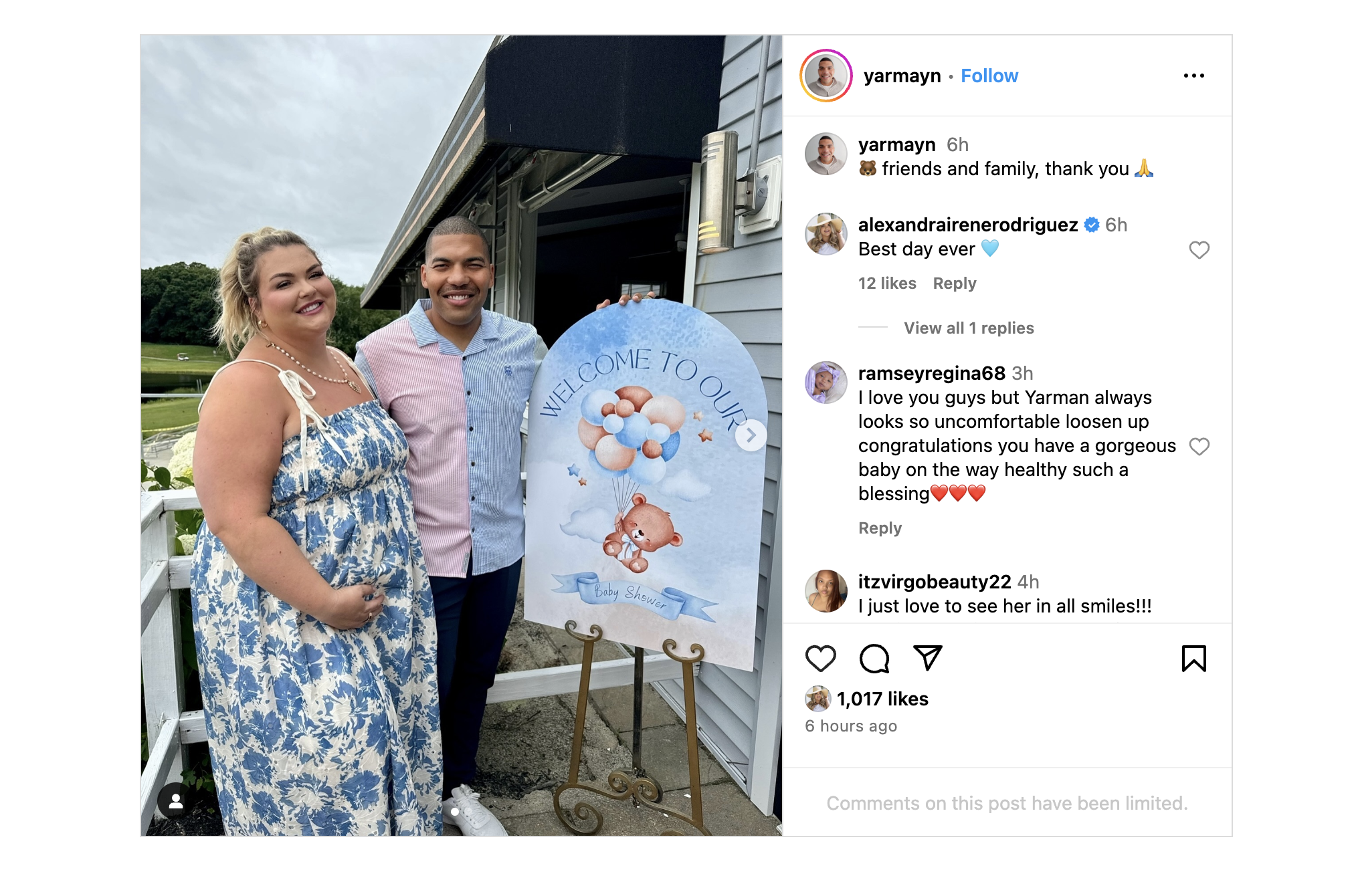Screen dimensions: 1354x896
Task: Open yarmayn's story from header avatar
Action: click(826, 76)
